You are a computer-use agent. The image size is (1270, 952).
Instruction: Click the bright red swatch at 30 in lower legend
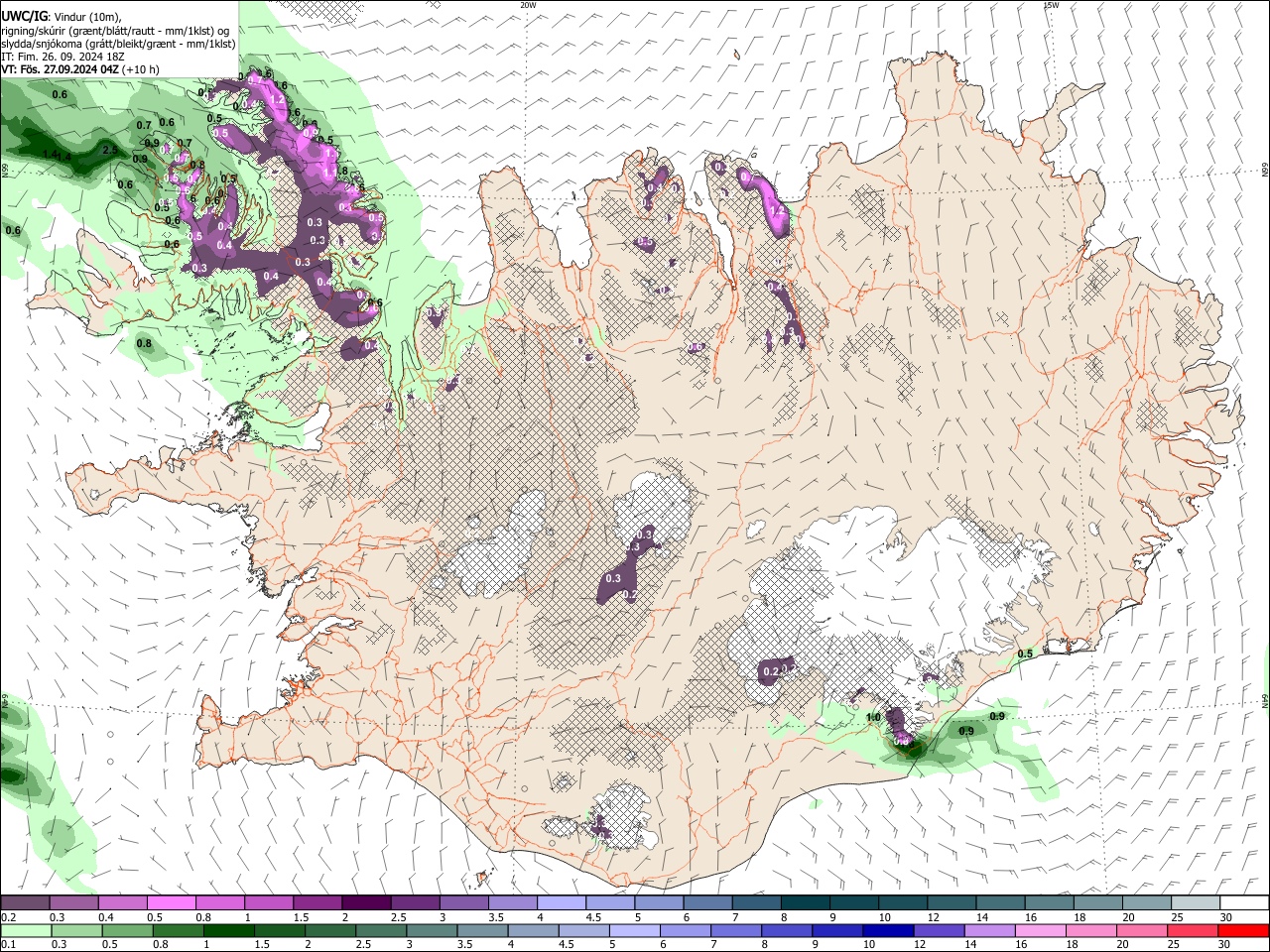(1244, 930)
